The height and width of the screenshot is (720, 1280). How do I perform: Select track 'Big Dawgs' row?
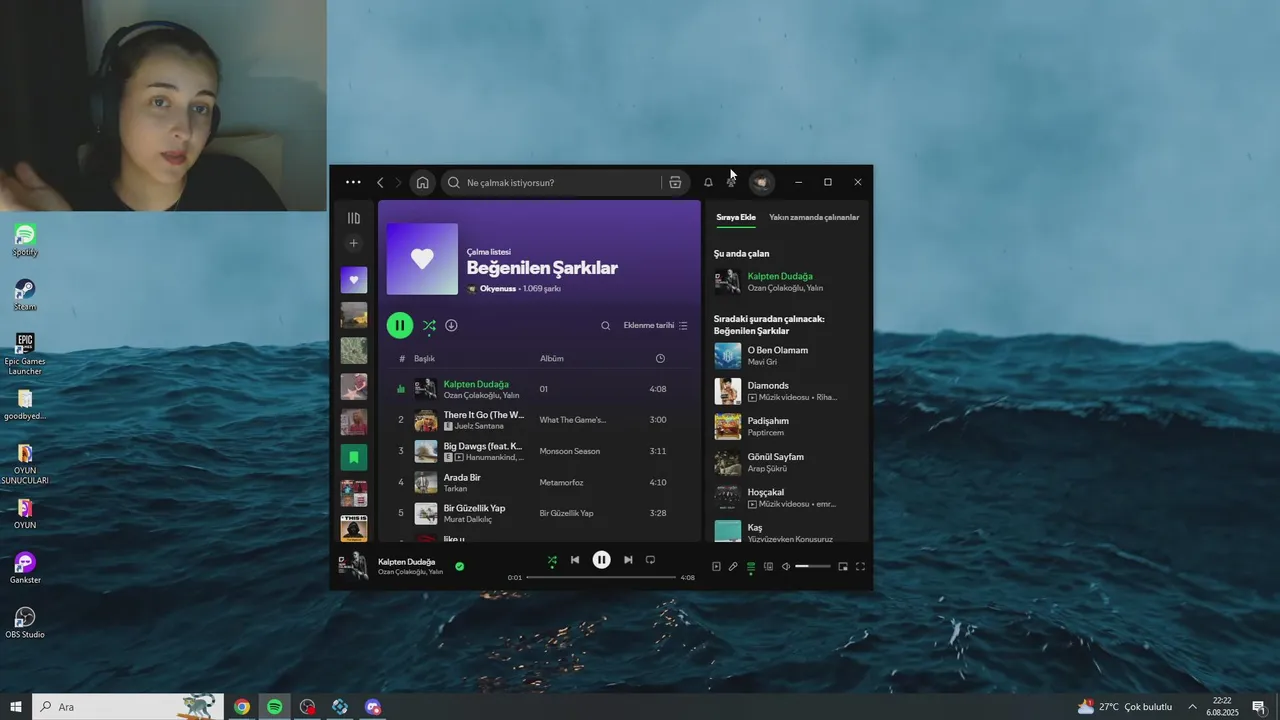tap(538, 451)
